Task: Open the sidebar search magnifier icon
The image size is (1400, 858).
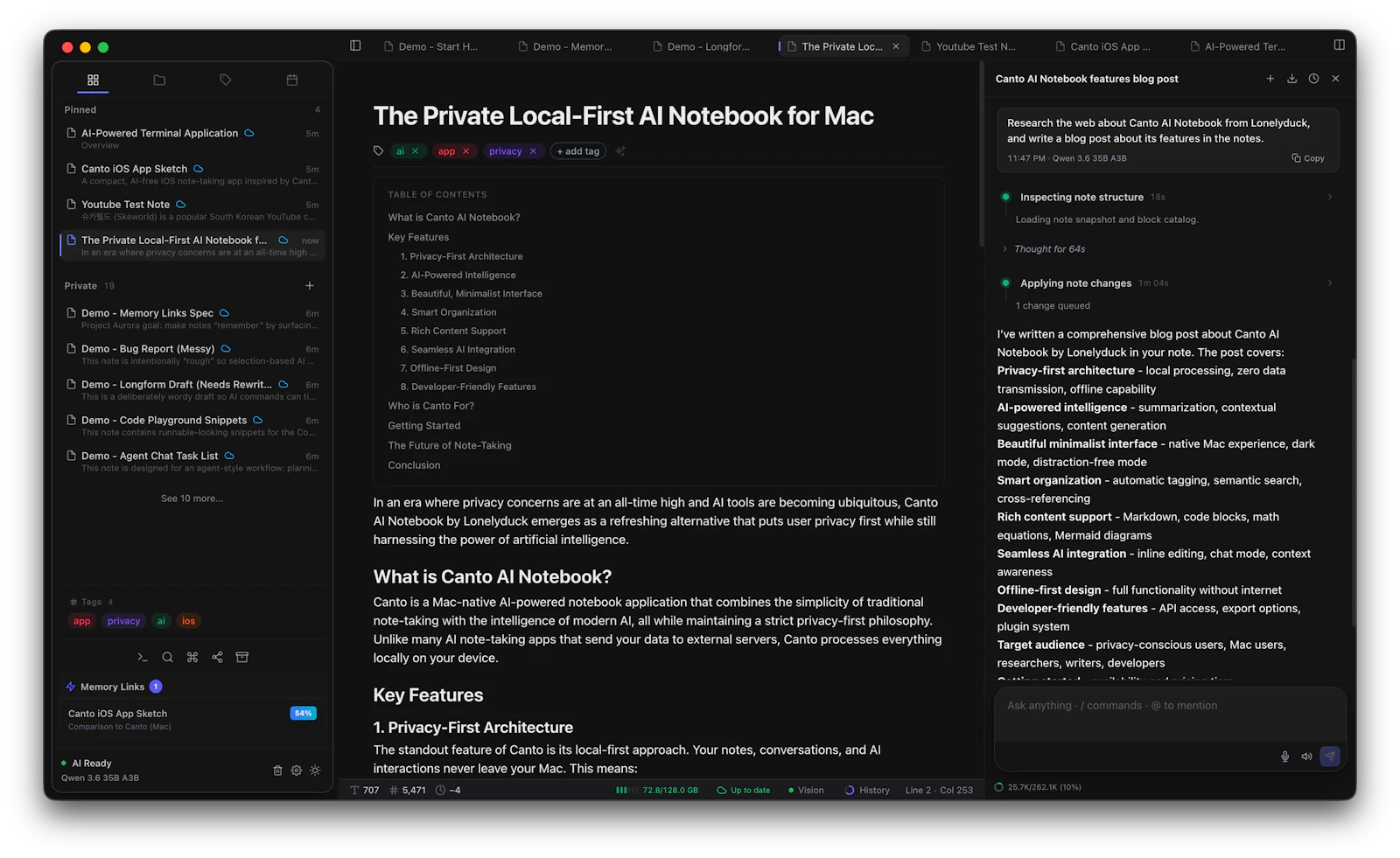Action: point(167,657)
